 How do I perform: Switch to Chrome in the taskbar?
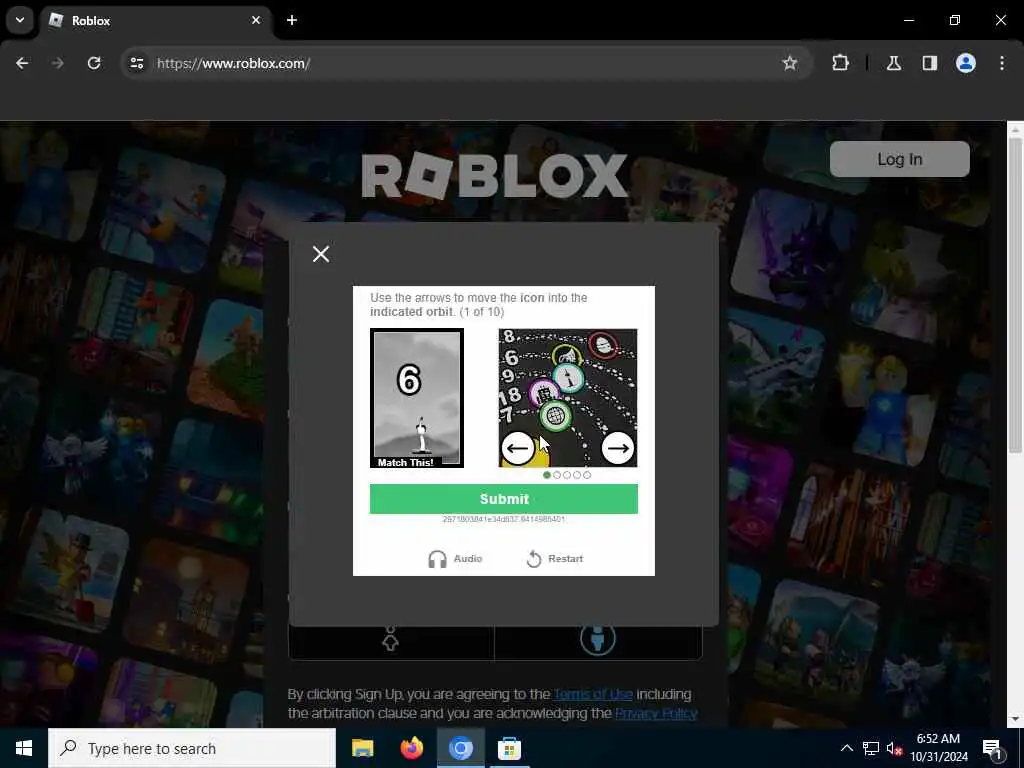[x=460, y=748]
